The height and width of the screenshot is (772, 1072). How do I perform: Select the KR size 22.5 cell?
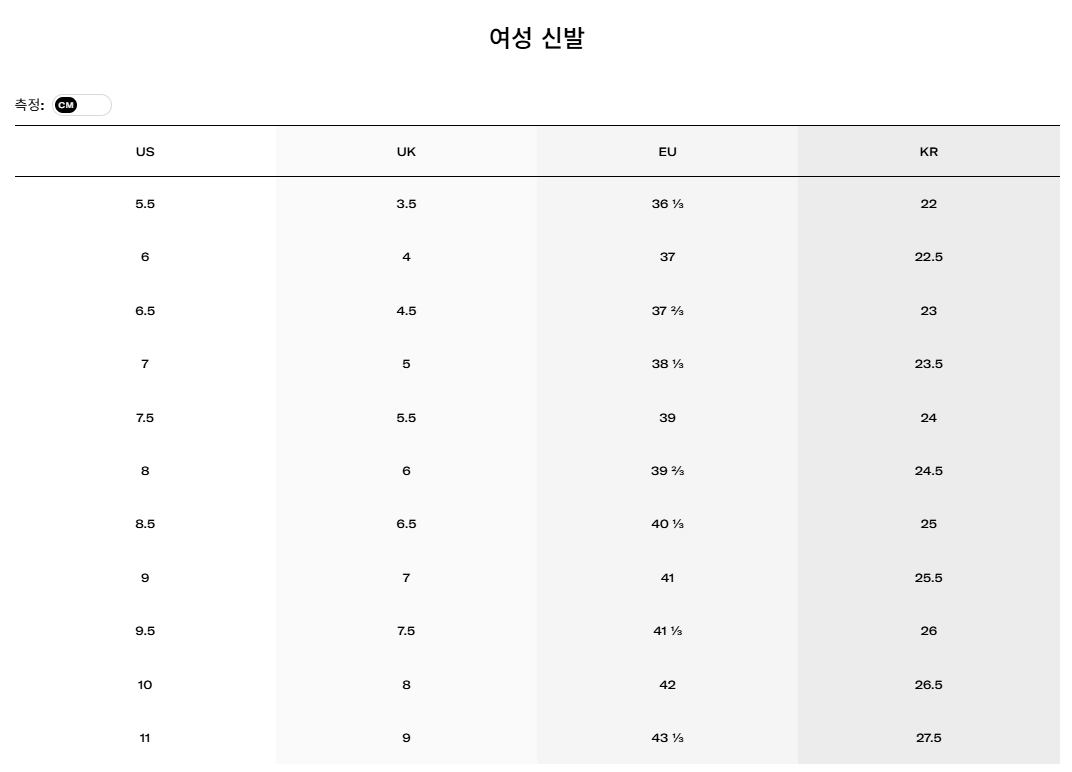[x=928, y=257]
